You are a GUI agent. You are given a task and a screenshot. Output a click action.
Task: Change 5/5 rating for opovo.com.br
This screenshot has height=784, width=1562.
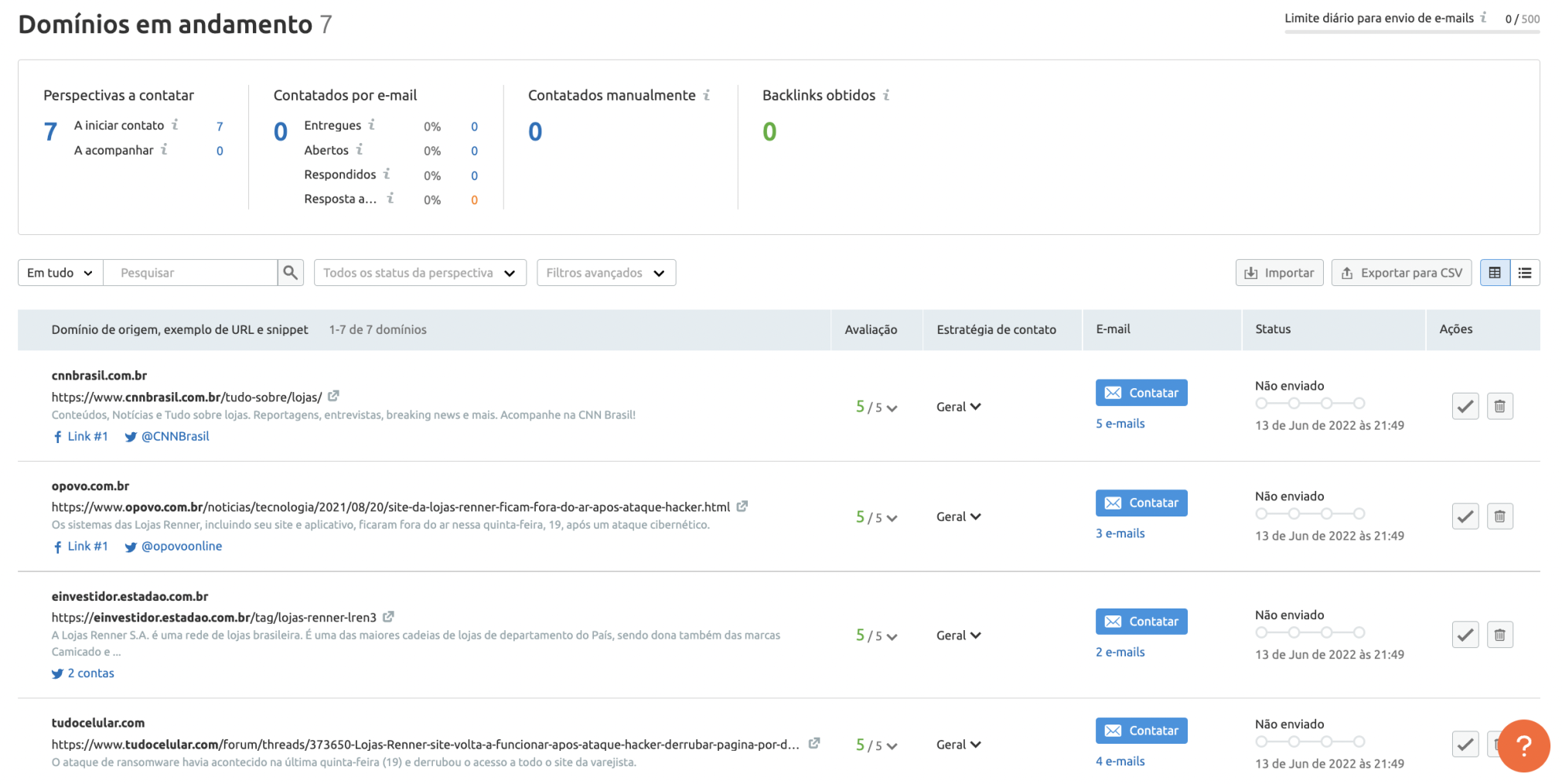point(876,517)
